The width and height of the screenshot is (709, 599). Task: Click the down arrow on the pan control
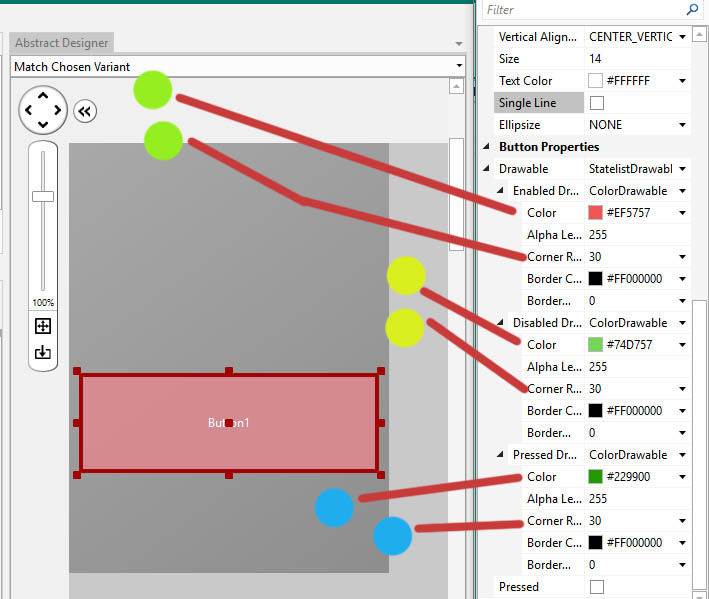click(x=43, y=125)
